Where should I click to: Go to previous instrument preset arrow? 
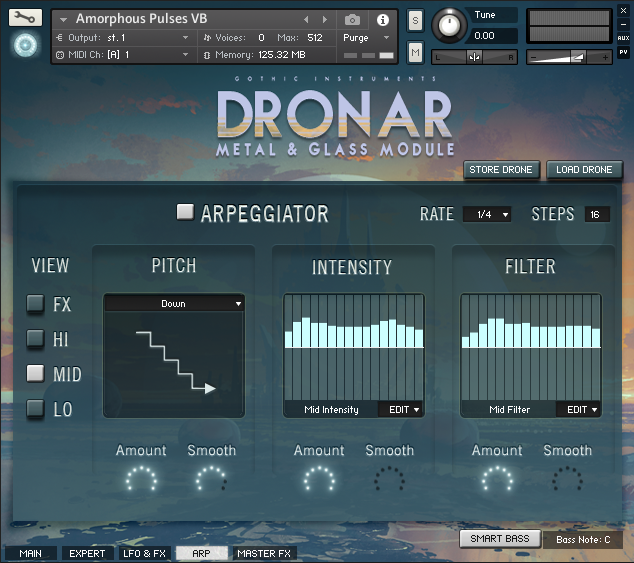pyautogui.click(x=306, y=19)
